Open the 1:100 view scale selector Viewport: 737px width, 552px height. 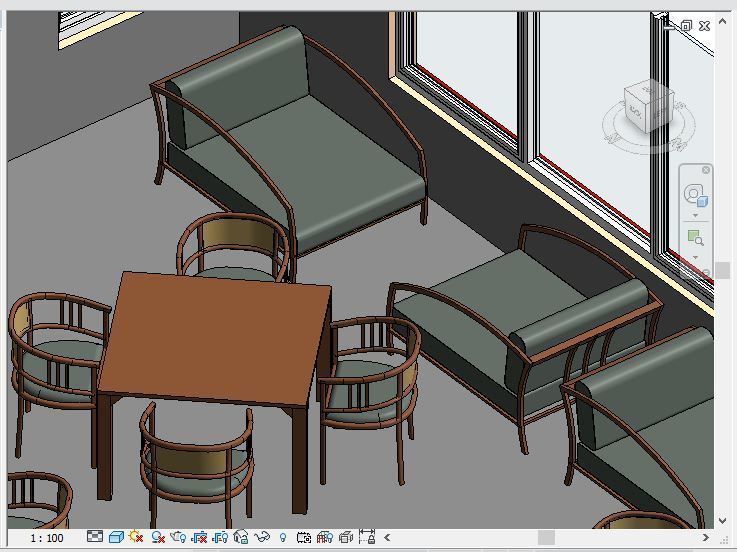pos(46,538)
